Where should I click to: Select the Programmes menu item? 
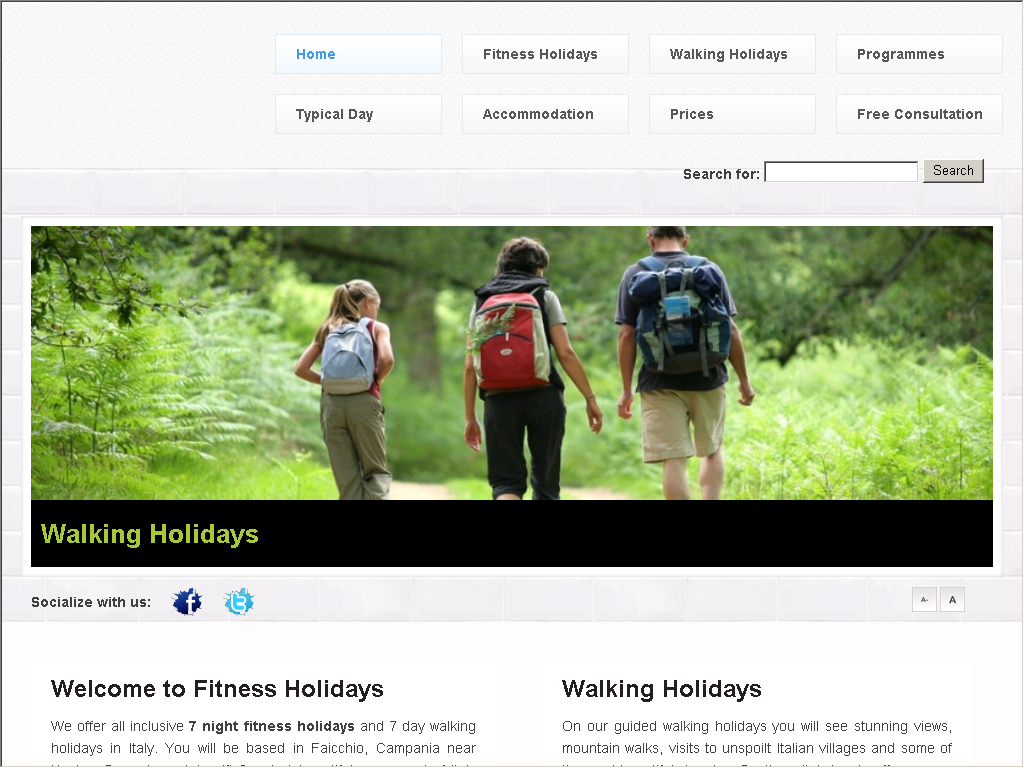919,54
